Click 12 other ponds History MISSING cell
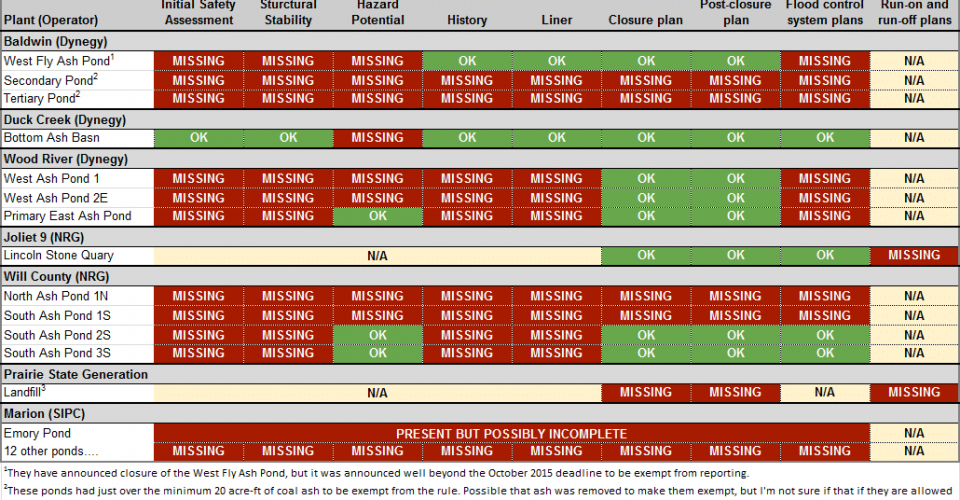The height and width of the screenshot is (500, 960). tap(467, 451)
